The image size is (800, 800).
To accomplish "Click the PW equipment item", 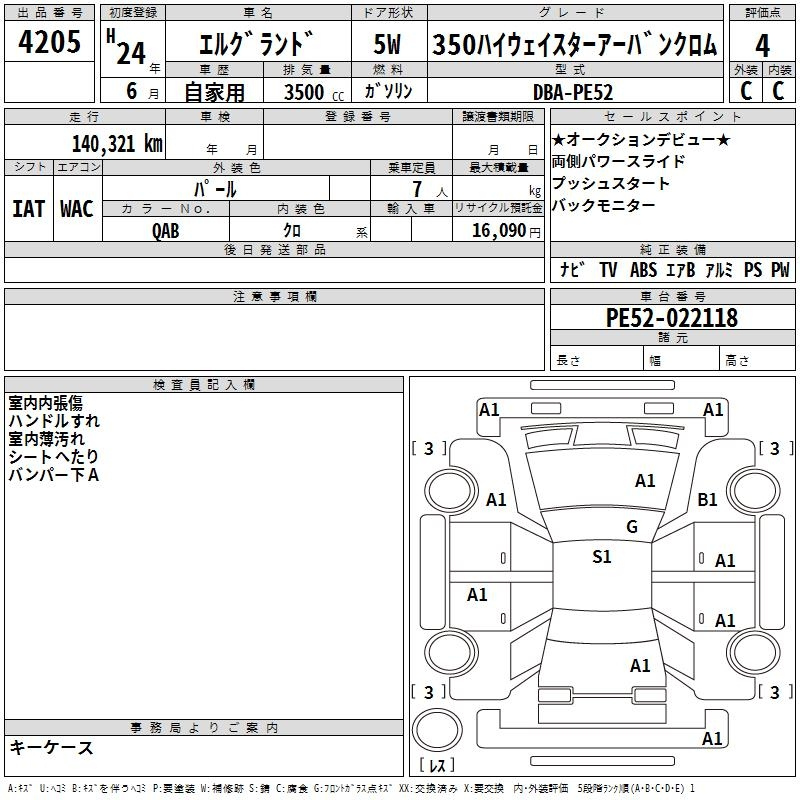I will [780, 269].
